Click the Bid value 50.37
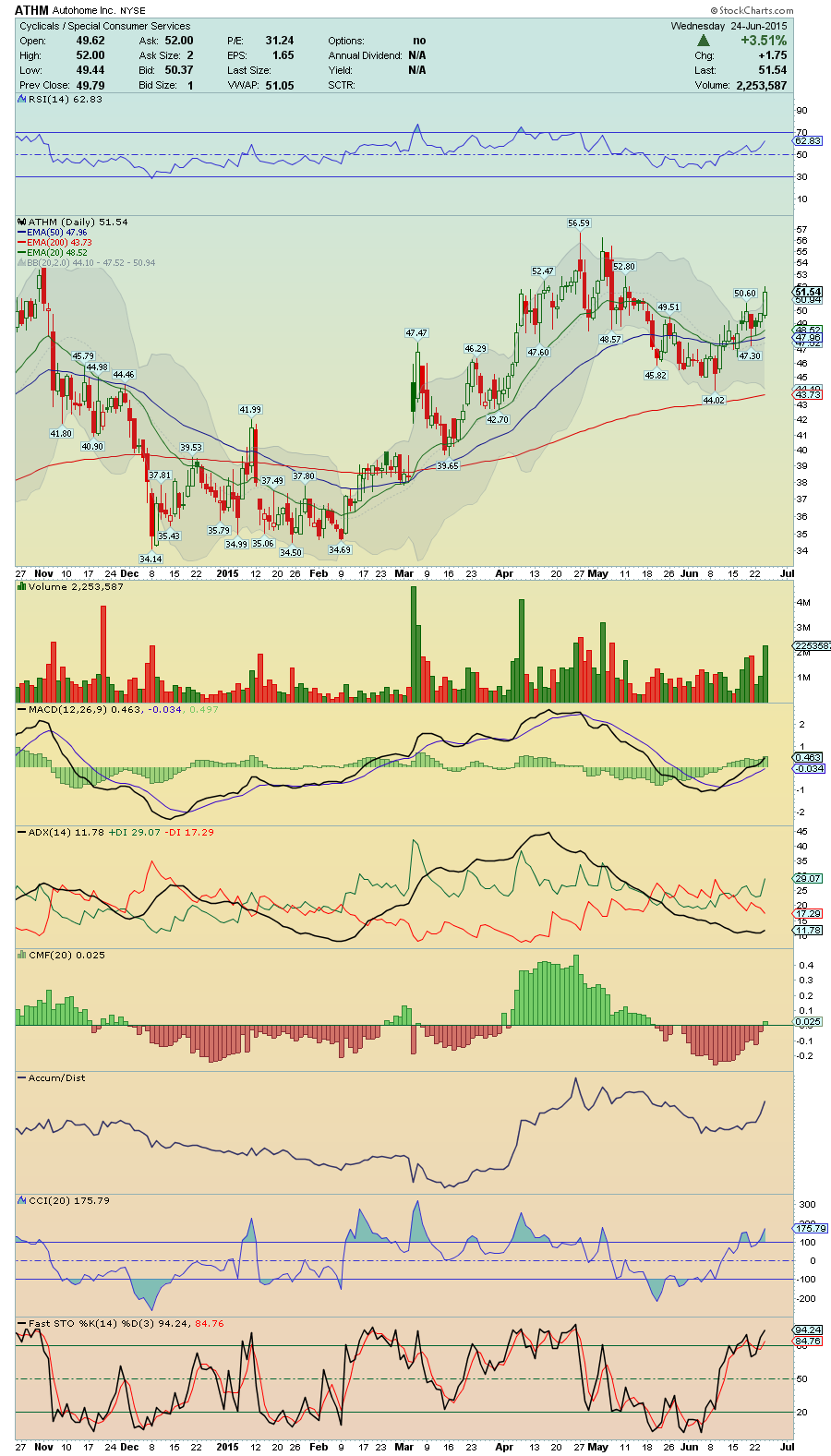831x1456 pixels. click(179, 70)
